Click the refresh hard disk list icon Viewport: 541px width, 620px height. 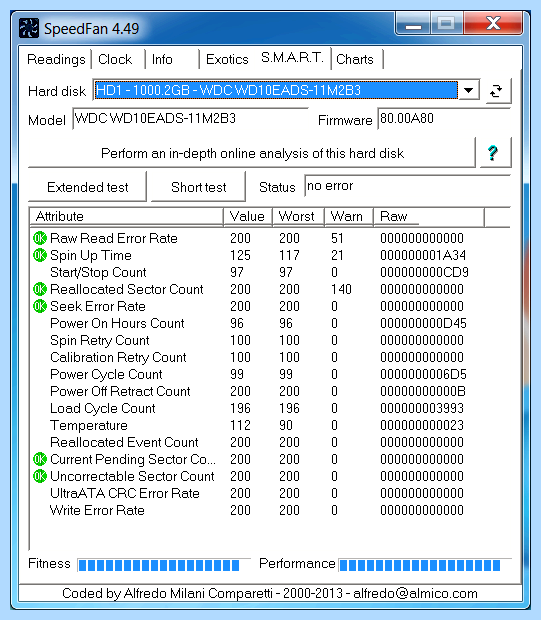click(497, 91)
